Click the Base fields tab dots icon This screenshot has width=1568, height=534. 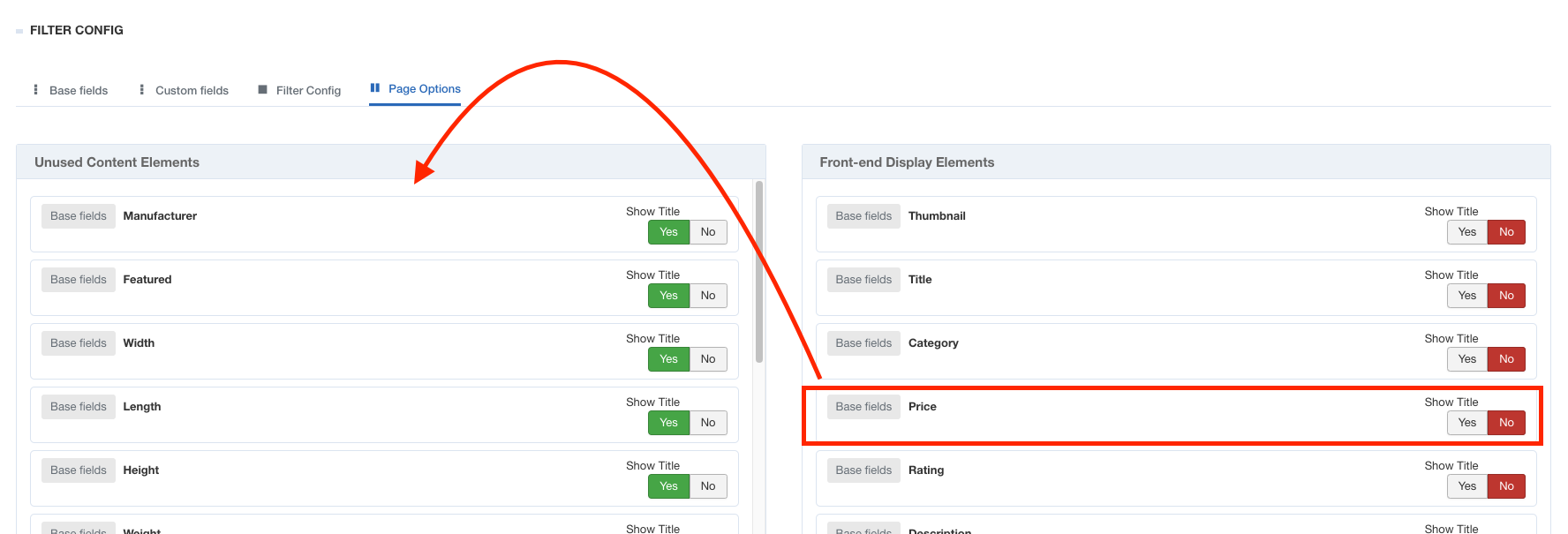[35, 90]
